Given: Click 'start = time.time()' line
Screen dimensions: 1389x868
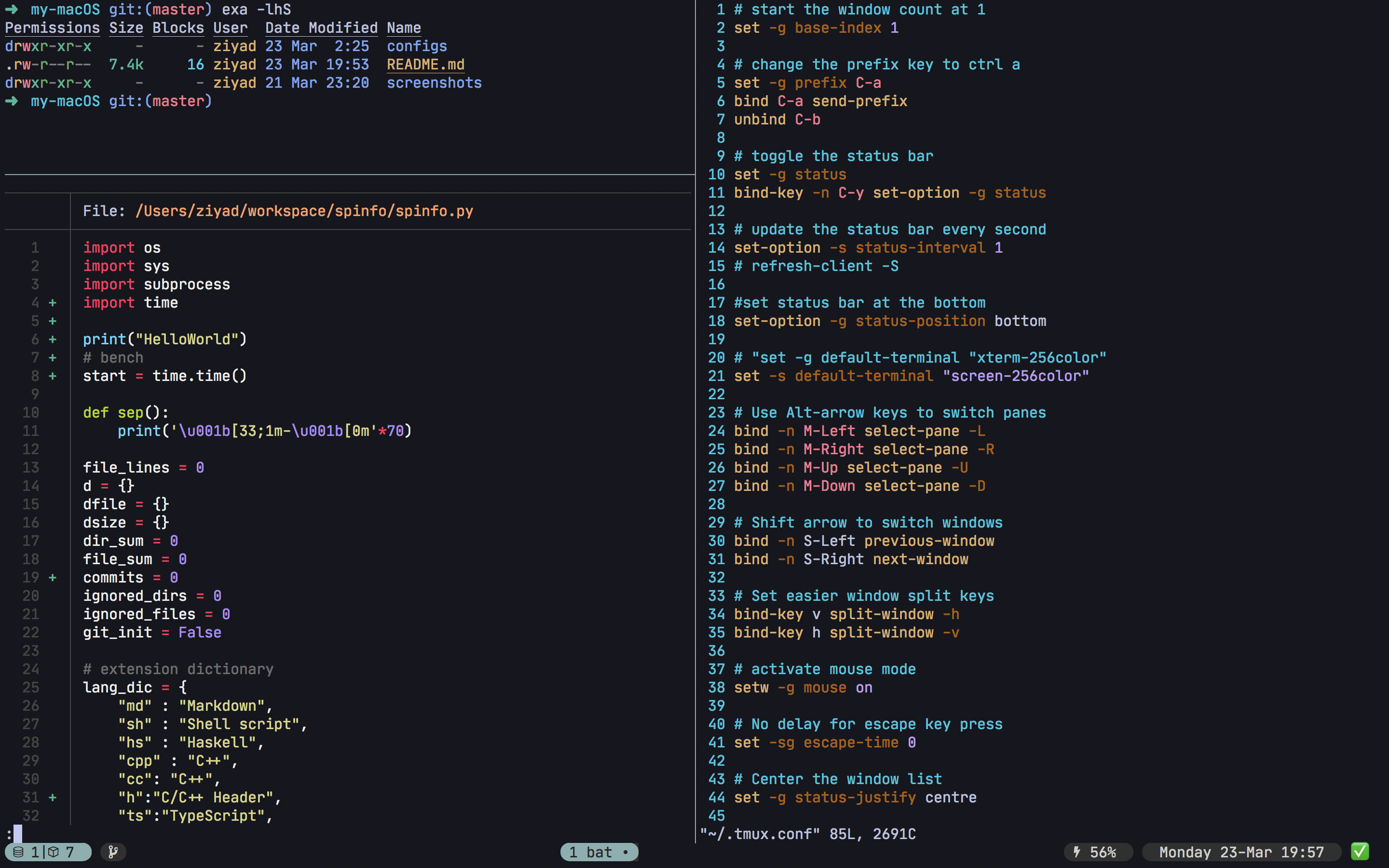Looking at the screenshot, I should pos(165,376).
